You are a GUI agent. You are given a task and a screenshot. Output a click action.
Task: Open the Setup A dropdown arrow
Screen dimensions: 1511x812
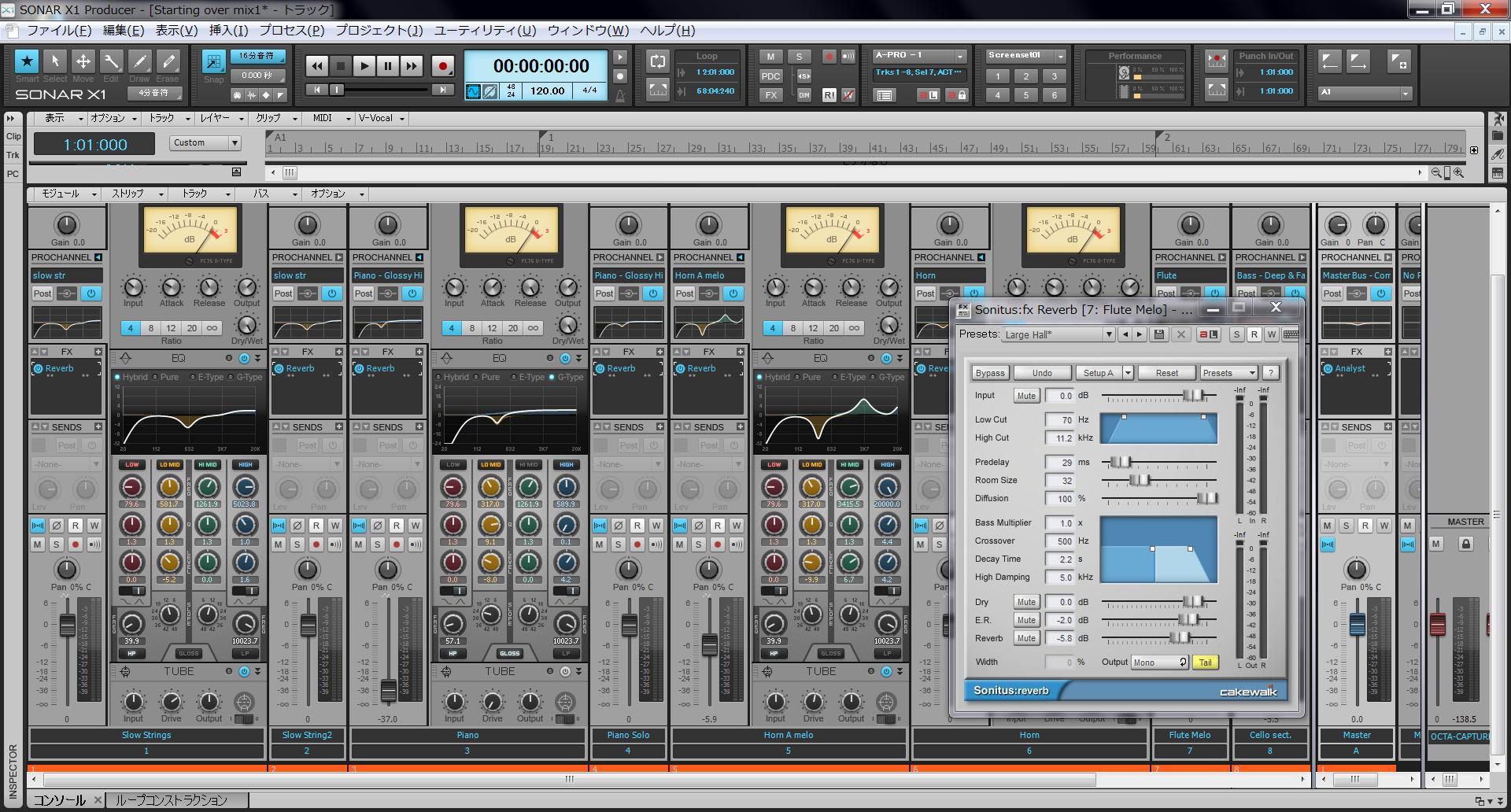[x=1128, y=373]
